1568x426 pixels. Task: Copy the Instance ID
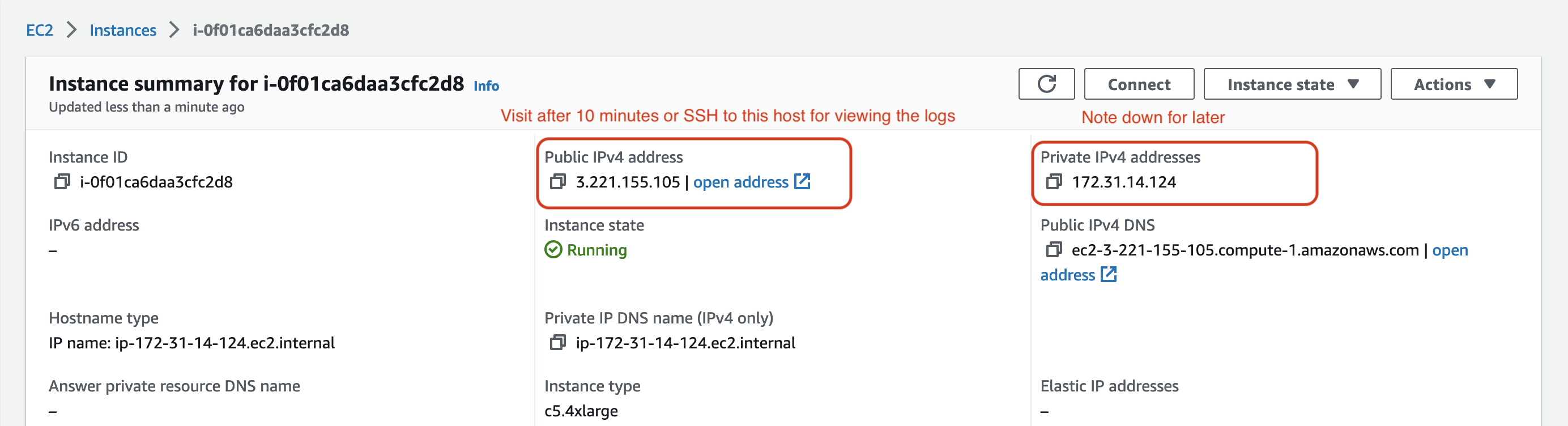pos(62,182)
